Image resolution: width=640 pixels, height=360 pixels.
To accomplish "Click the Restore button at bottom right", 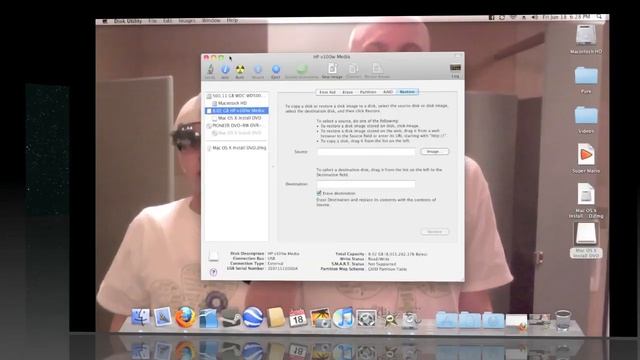I will (x=434, y=231).
